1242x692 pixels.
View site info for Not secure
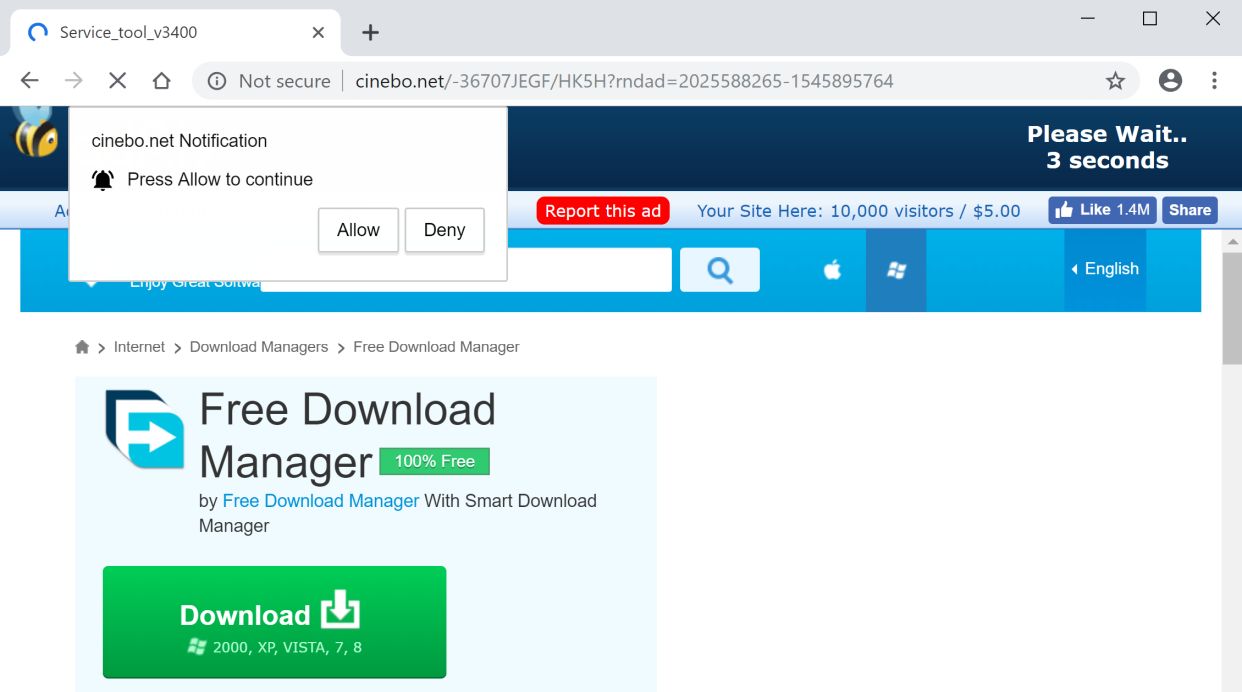click(x=268, y=81)
